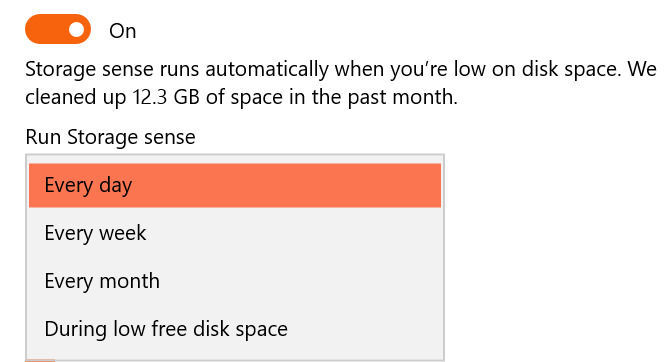This screenshot has height=362, width=669.
Task: Set cleanup to run only when disk space is low
Action: click(x=235, y=329)
